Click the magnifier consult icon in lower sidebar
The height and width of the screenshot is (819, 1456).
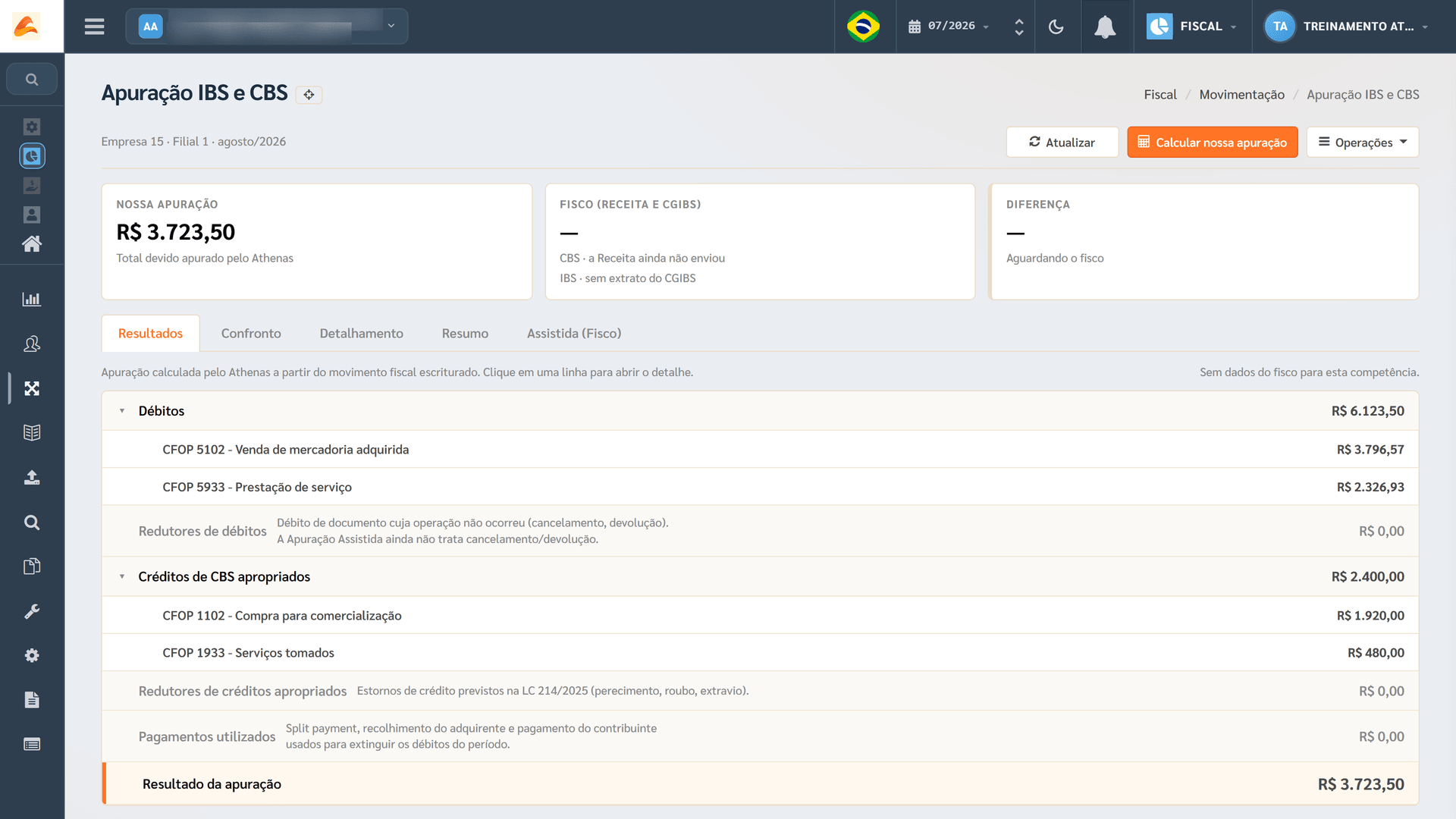tap(32, 522)
